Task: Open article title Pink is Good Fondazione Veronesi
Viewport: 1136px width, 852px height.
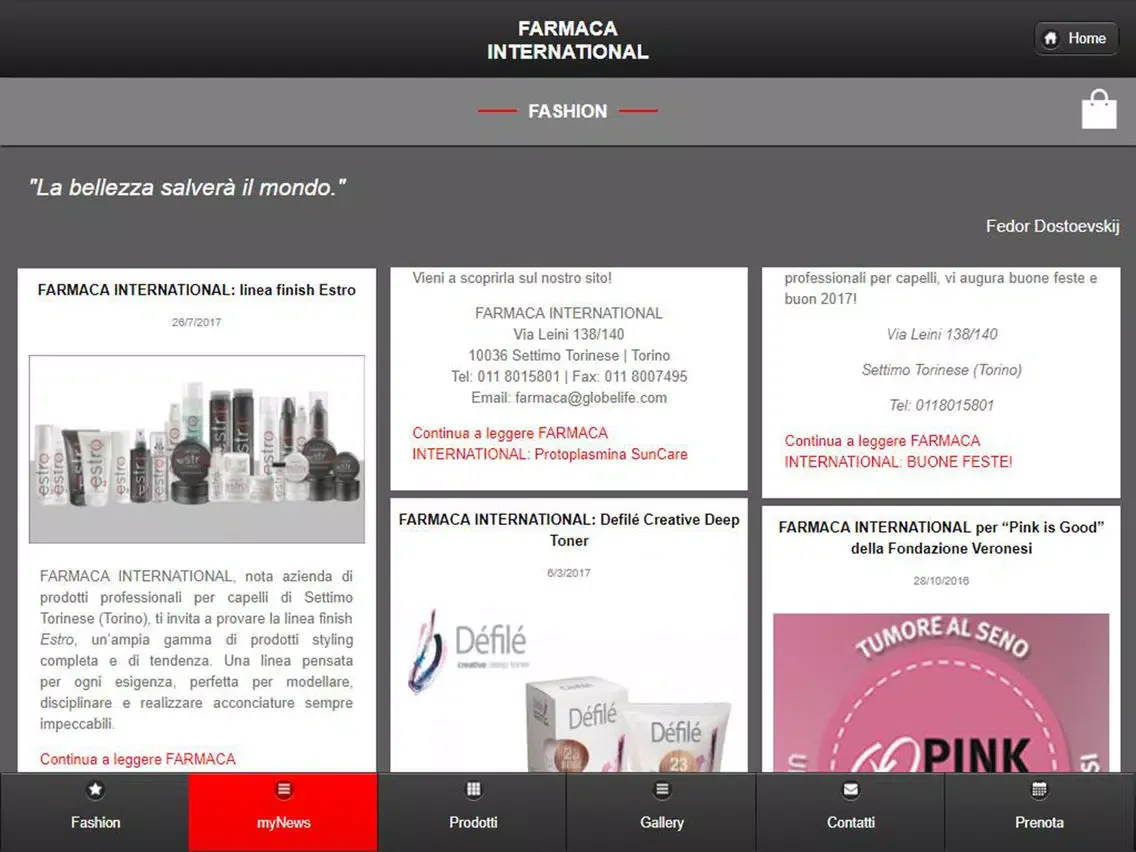Action: pyautogui.click(x=941, y=538)
